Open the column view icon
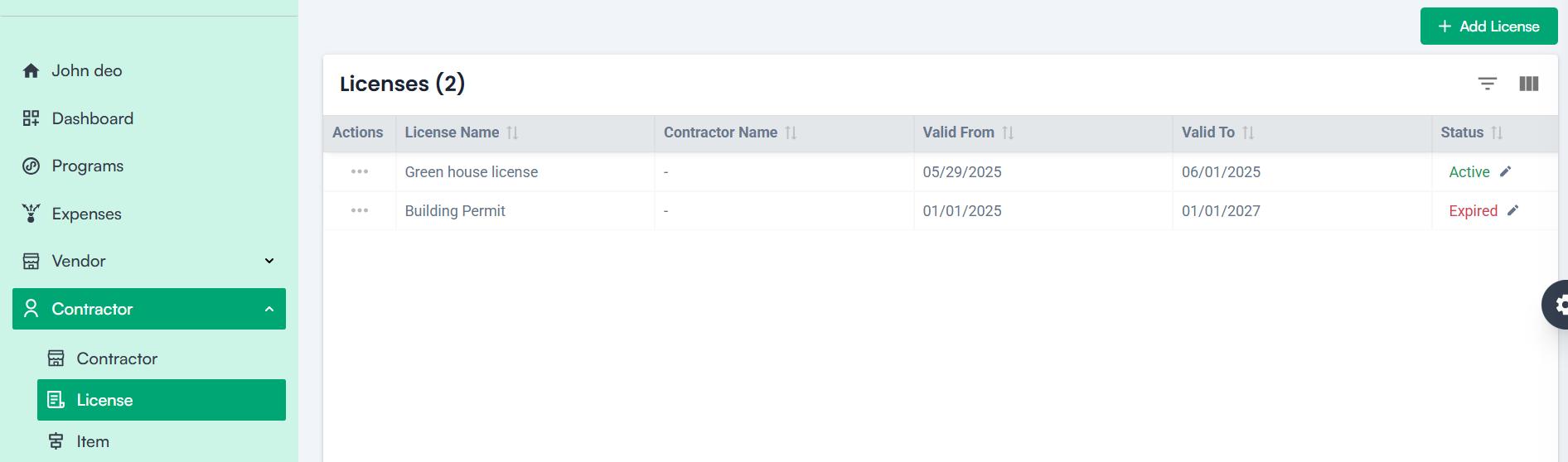This screenshot has height=462, width=1568. (x=1528, y=84)
